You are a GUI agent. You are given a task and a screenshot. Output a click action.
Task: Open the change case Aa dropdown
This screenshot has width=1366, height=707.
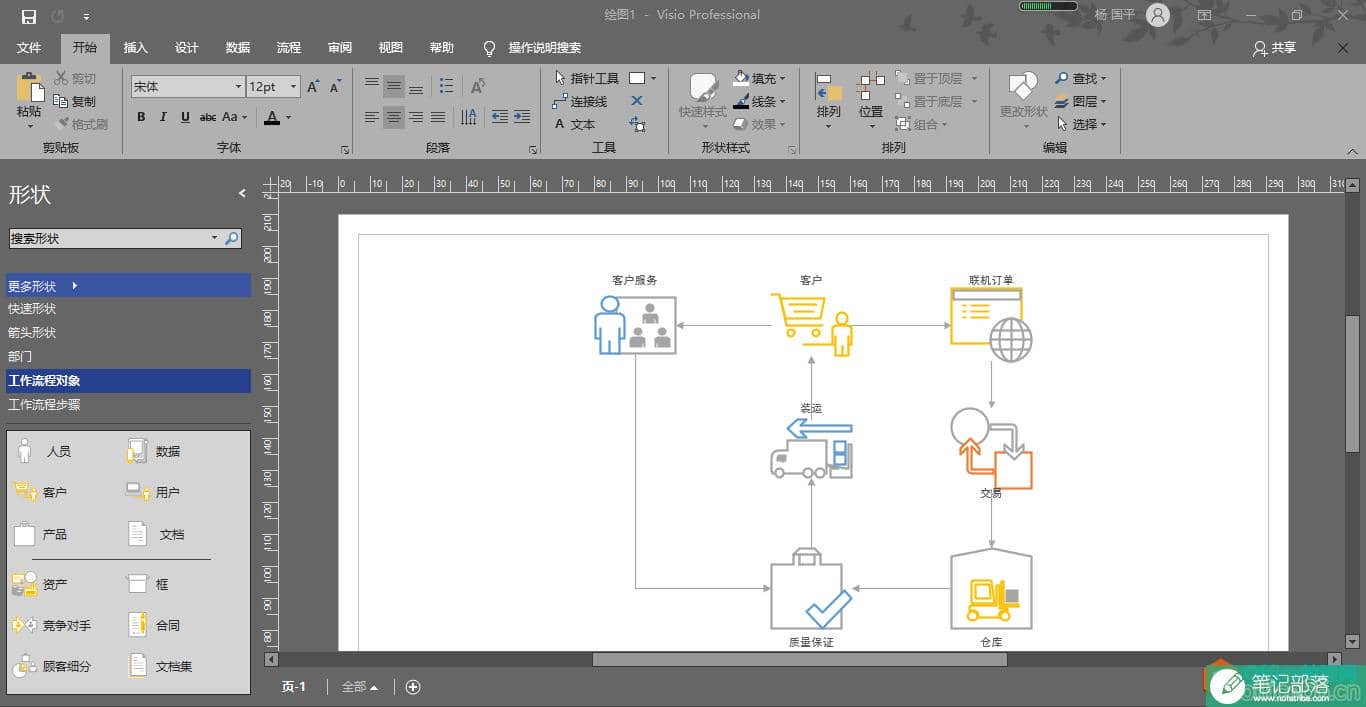pos(236,117)
